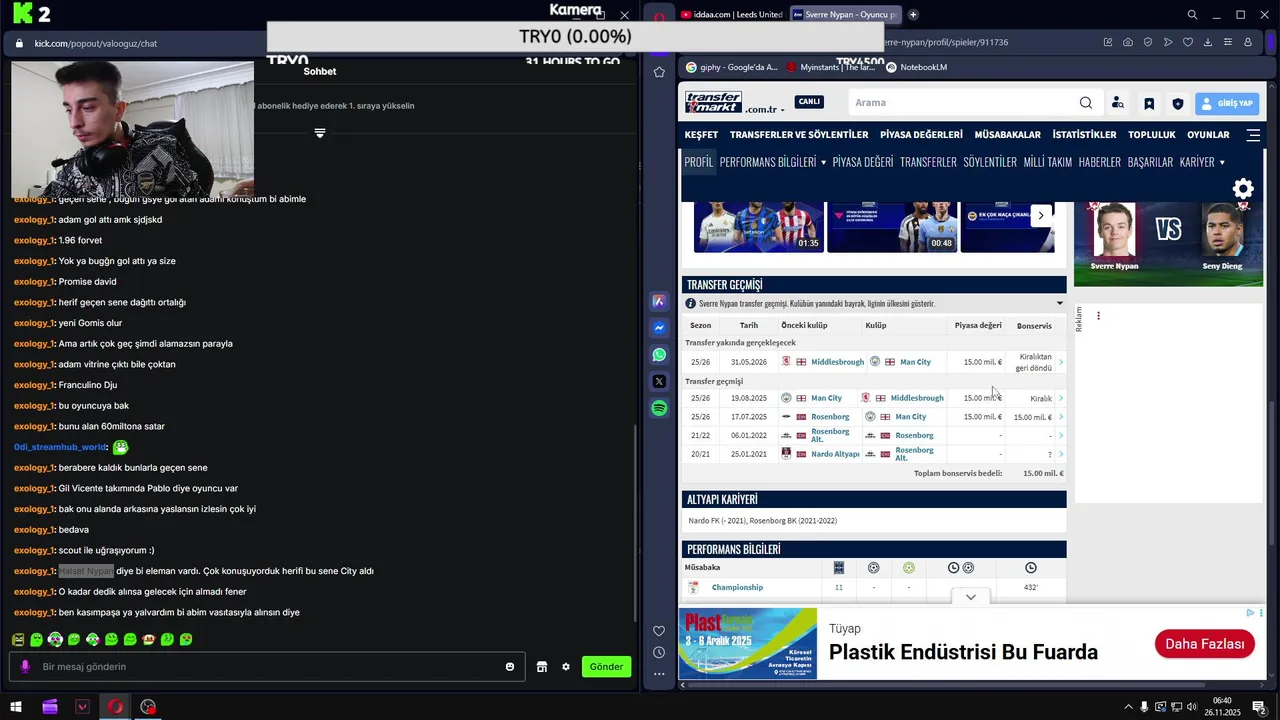Open Windows Start menu
Viewport: 1280px width, 720px height.
pos(16,707)
